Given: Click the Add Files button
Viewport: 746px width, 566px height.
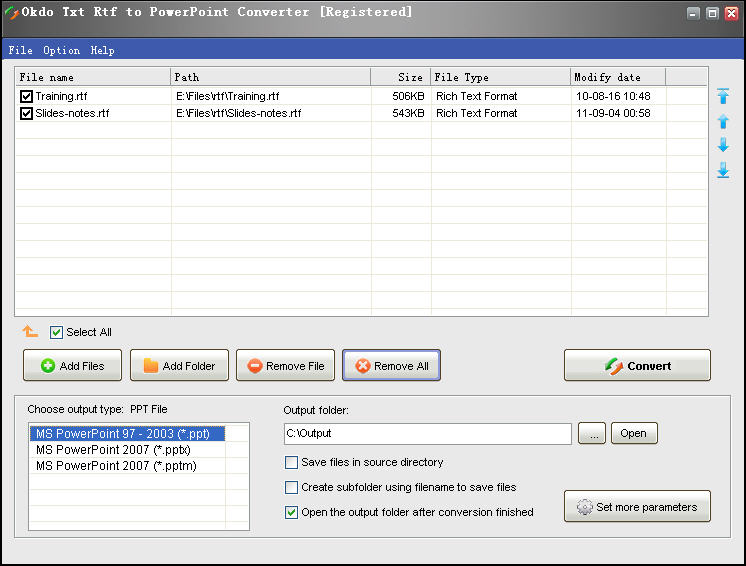Looking at the screenshot, I should click(72, 365).
